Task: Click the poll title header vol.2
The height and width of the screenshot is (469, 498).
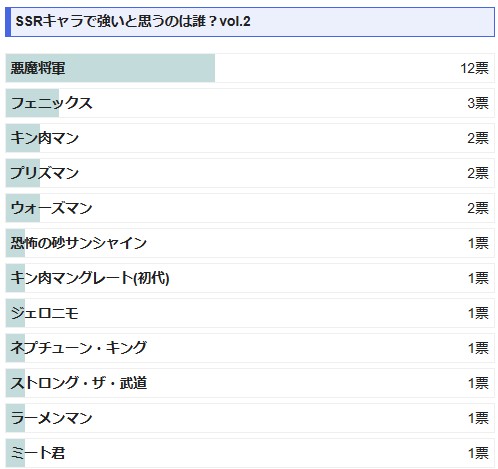Action: click(x=250, y=22)
